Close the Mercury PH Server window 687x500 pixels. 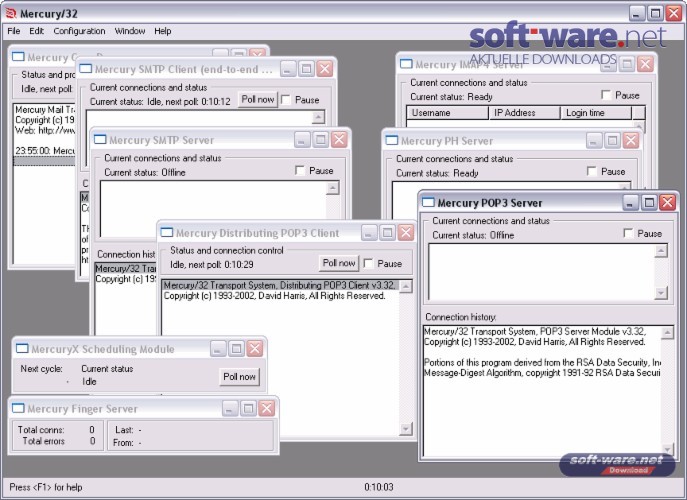click(x=631, y=141)
